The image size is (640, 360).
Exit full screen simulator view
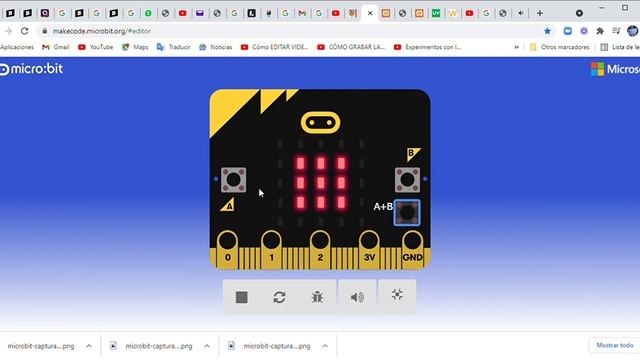coord(397,295)
